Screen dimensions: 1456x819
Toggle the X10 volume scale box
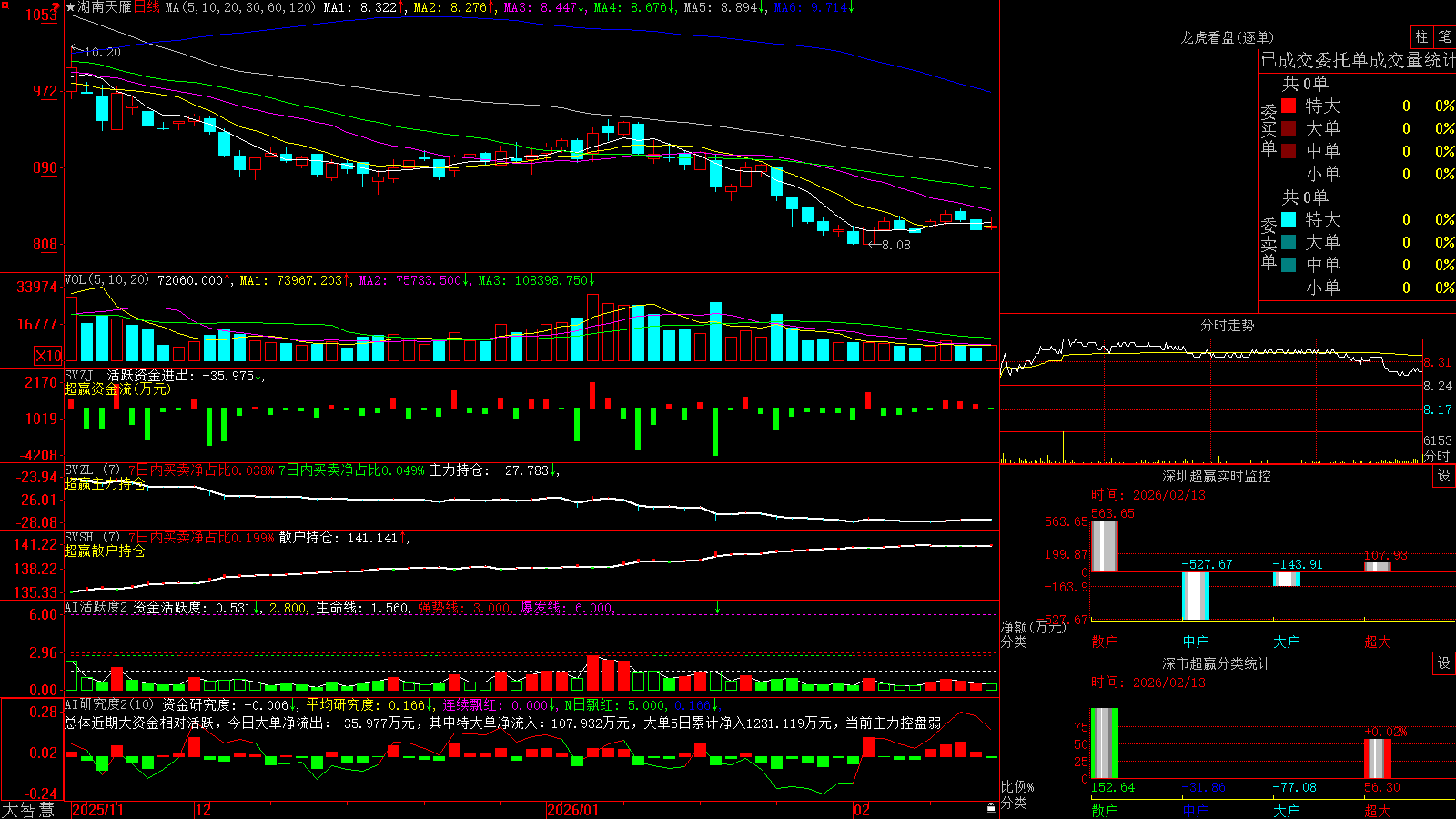point(48,356)
